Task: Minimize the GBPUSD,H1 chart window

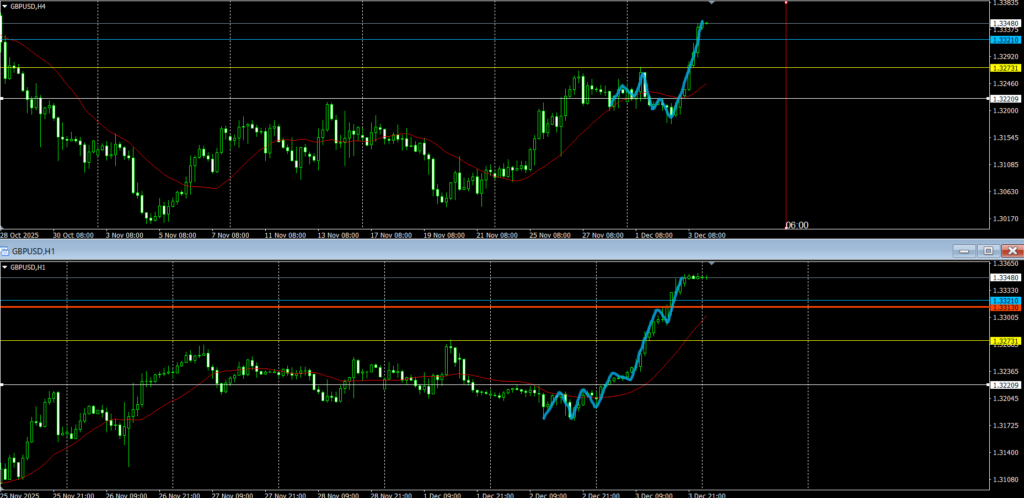Action: [967, 250]
